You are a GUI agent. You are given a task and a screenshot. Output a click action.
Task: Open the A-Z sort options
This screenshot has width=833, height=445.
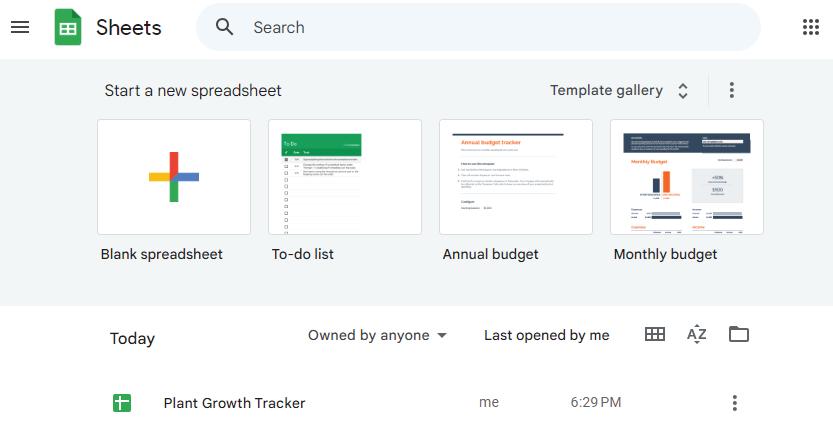click(697, 335)
